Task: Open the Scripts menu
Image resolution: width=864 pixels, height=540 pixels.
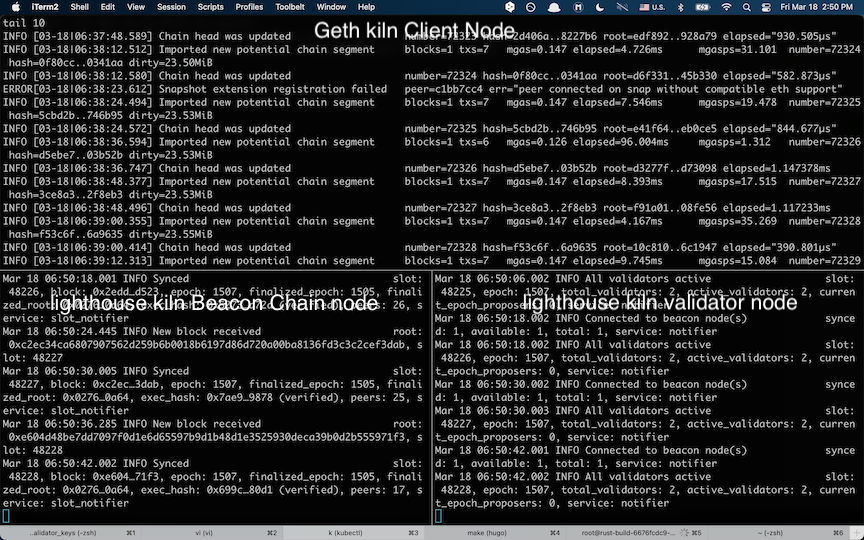Action: [210, 7]
